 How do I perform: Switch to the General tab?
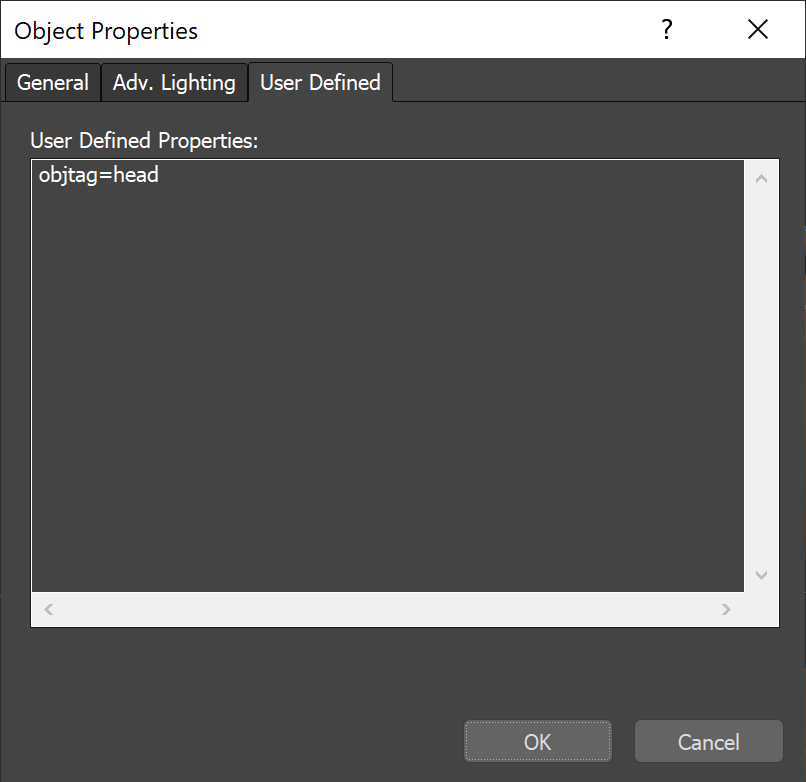pos(52,83)
